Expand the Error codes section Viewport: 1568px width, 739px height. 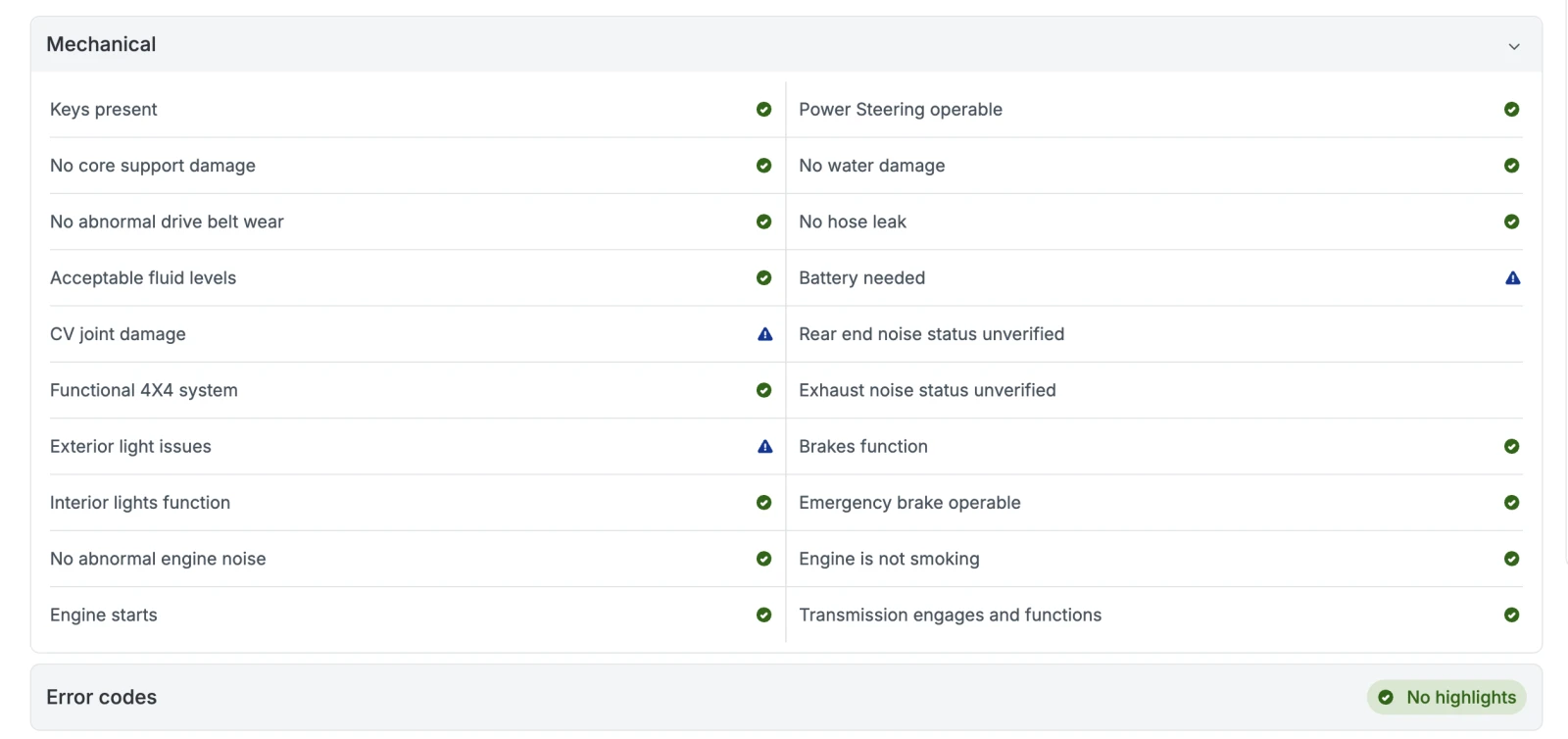click(x=101, y=697)
